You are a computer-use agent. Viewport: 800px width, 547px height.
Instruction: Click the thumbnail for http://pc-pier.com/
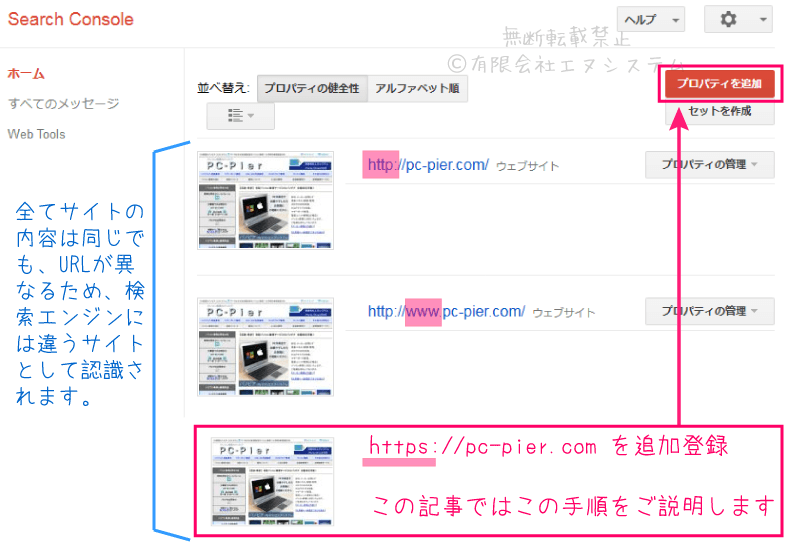(x=265, y=200)
